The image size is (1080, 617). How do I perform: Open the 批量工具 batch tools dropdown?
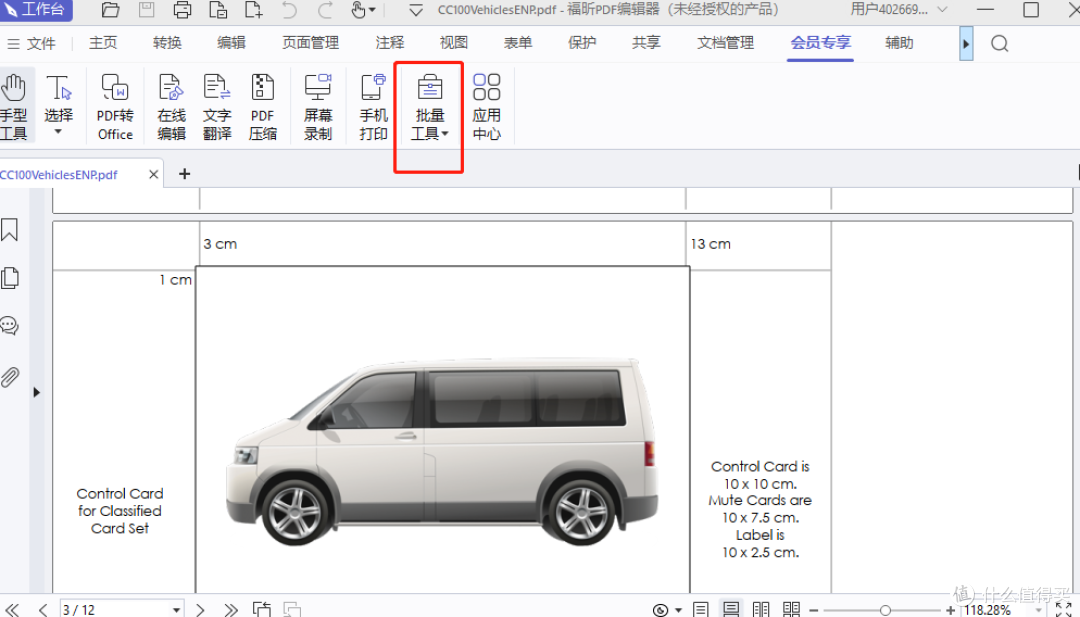pos(430,106)
